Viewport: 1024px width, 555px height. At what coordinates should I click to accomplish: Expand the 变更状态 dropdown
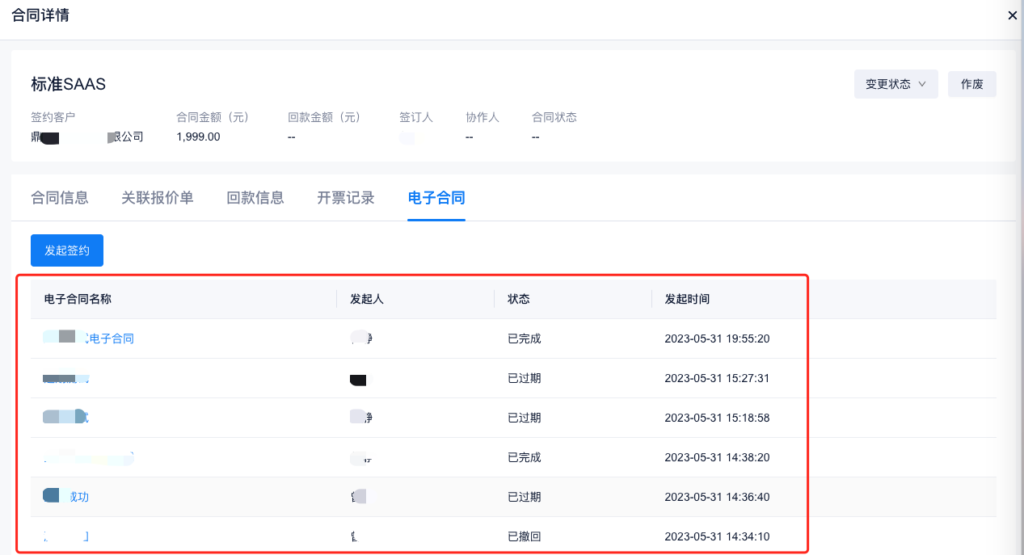coord(895,84)
